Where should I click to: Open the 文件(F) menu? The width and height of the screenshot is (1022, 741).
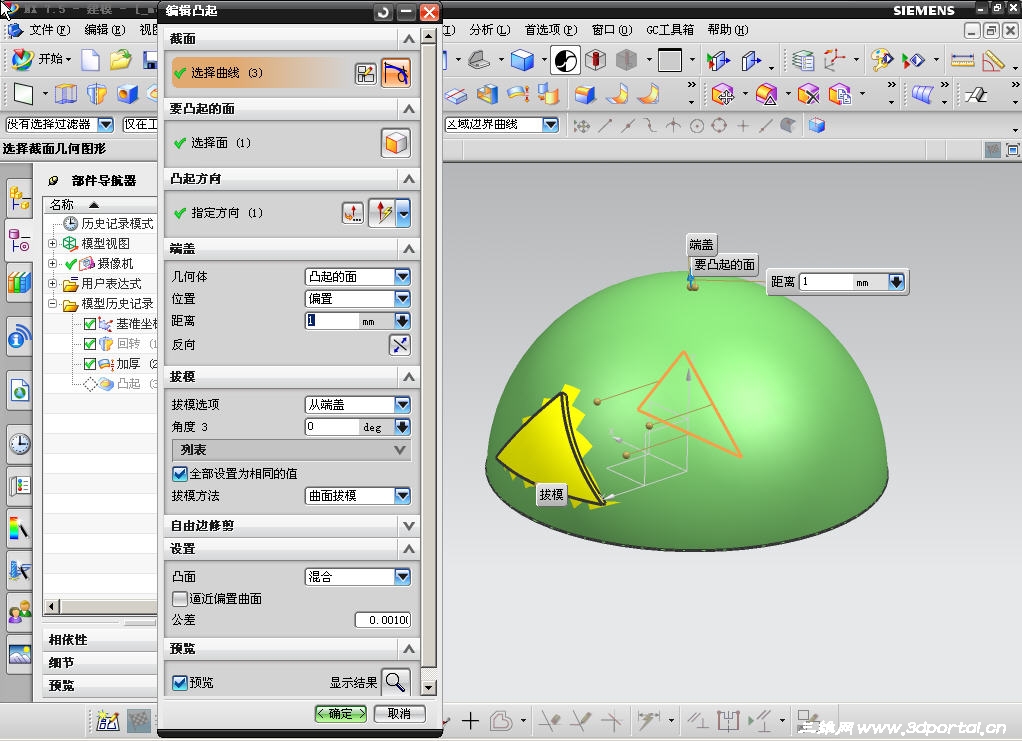point(50,30)
